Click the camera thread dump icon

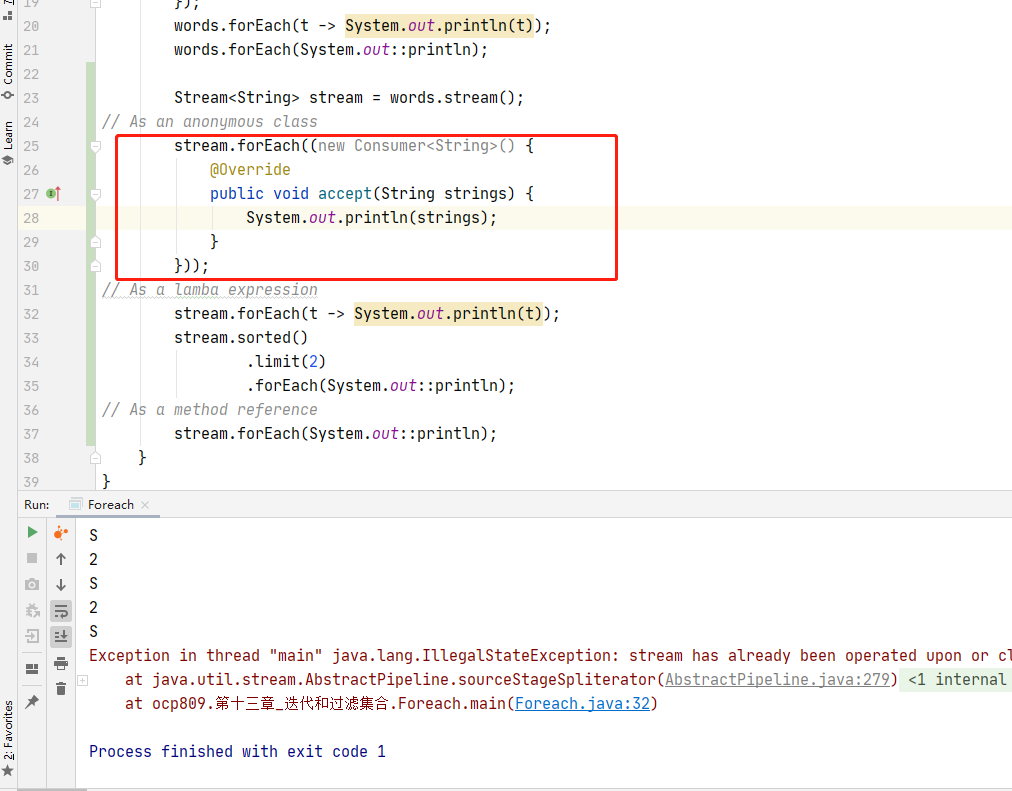(32, 584)
